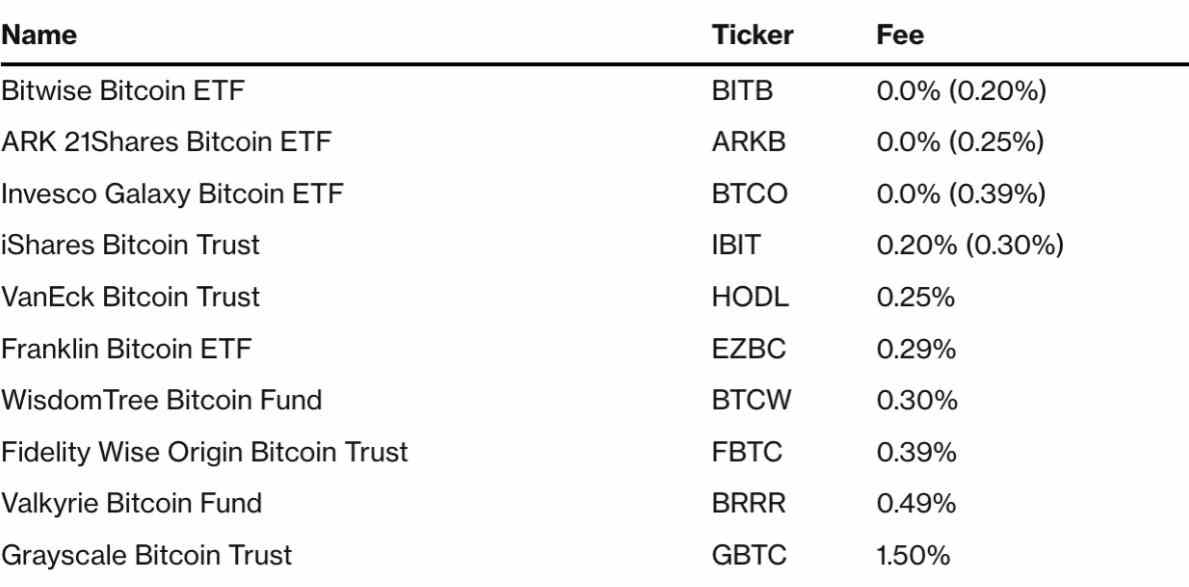Image resolution: width=1189 pixels, height=587 pixels.
Task: Click the BITB ticker cell
Action: click(x=741, y=93)
